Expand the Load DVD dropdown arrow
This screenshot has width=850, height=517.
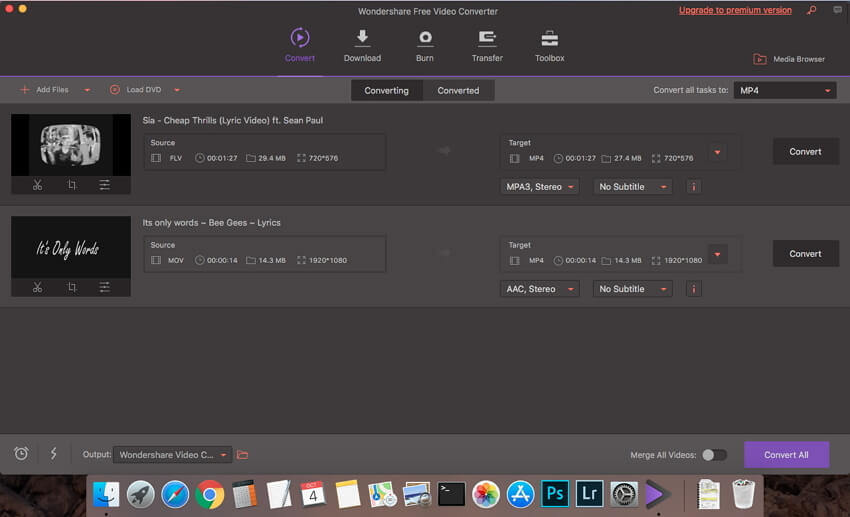[177, 90]
